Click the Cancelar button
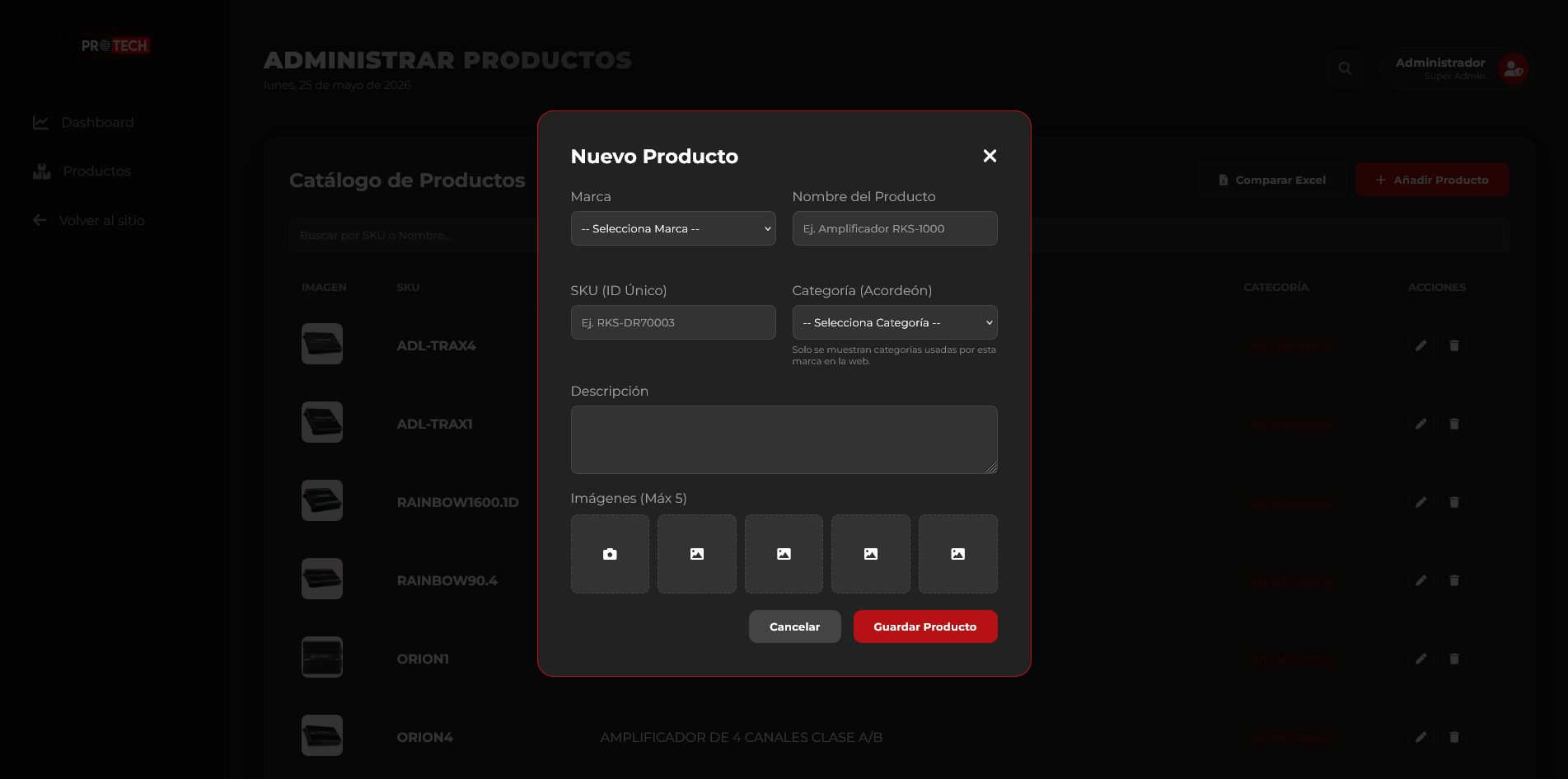Image resolution: width=1568 pixels, height=779 pixels. click(x=795, y=626)
